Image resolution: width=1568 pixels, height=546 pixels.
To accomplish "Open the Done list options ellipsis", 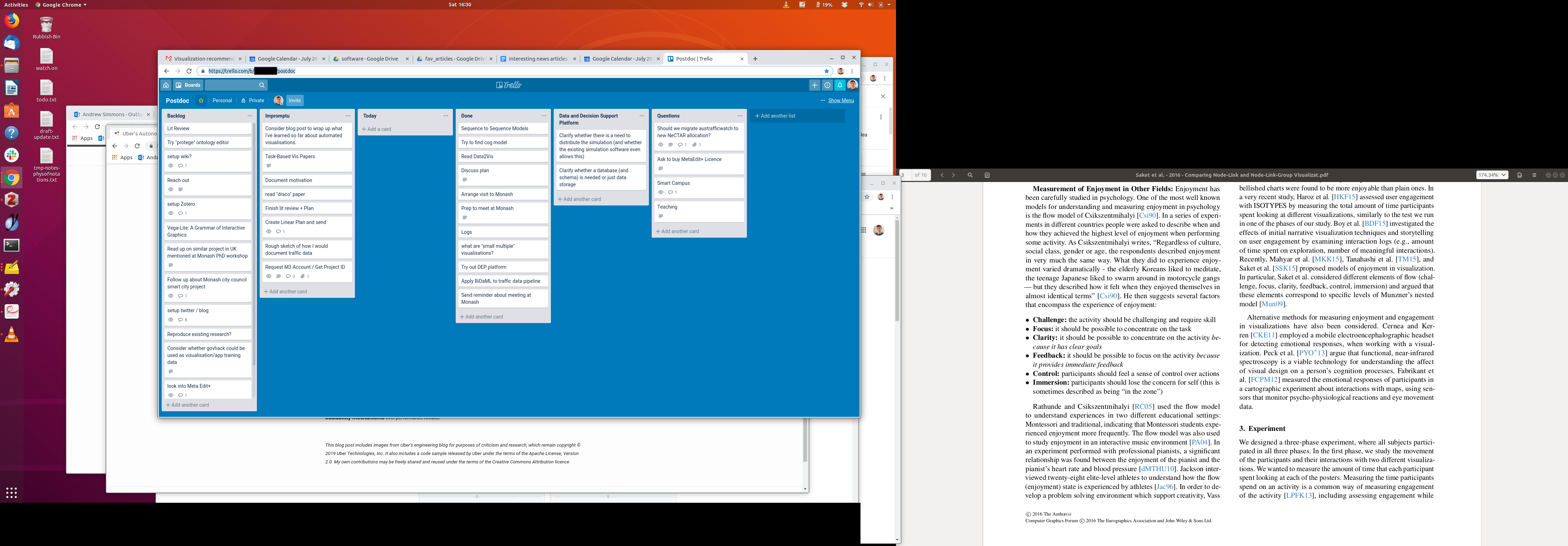I will point(544,115).
